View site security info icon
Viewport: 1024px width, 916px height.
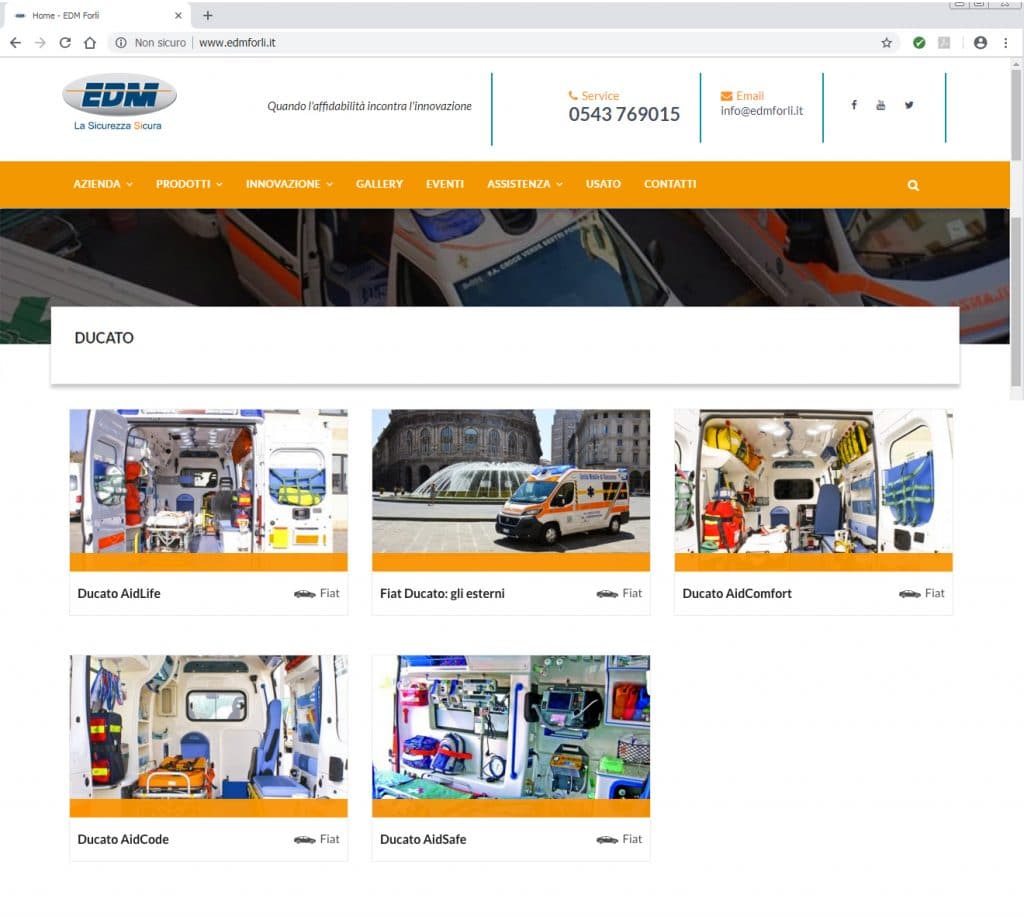[121, 42]
